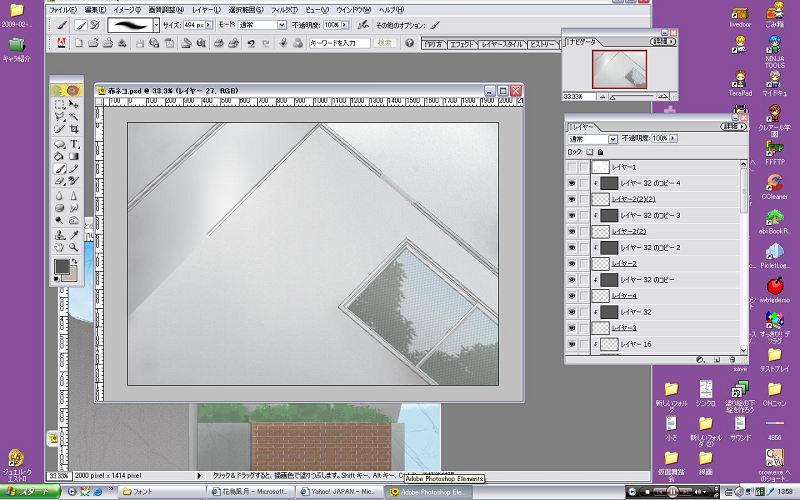The width and height of the screenshot is (800, 500).
Task: Select the Burn tool
Action: [x=74, y=220]
